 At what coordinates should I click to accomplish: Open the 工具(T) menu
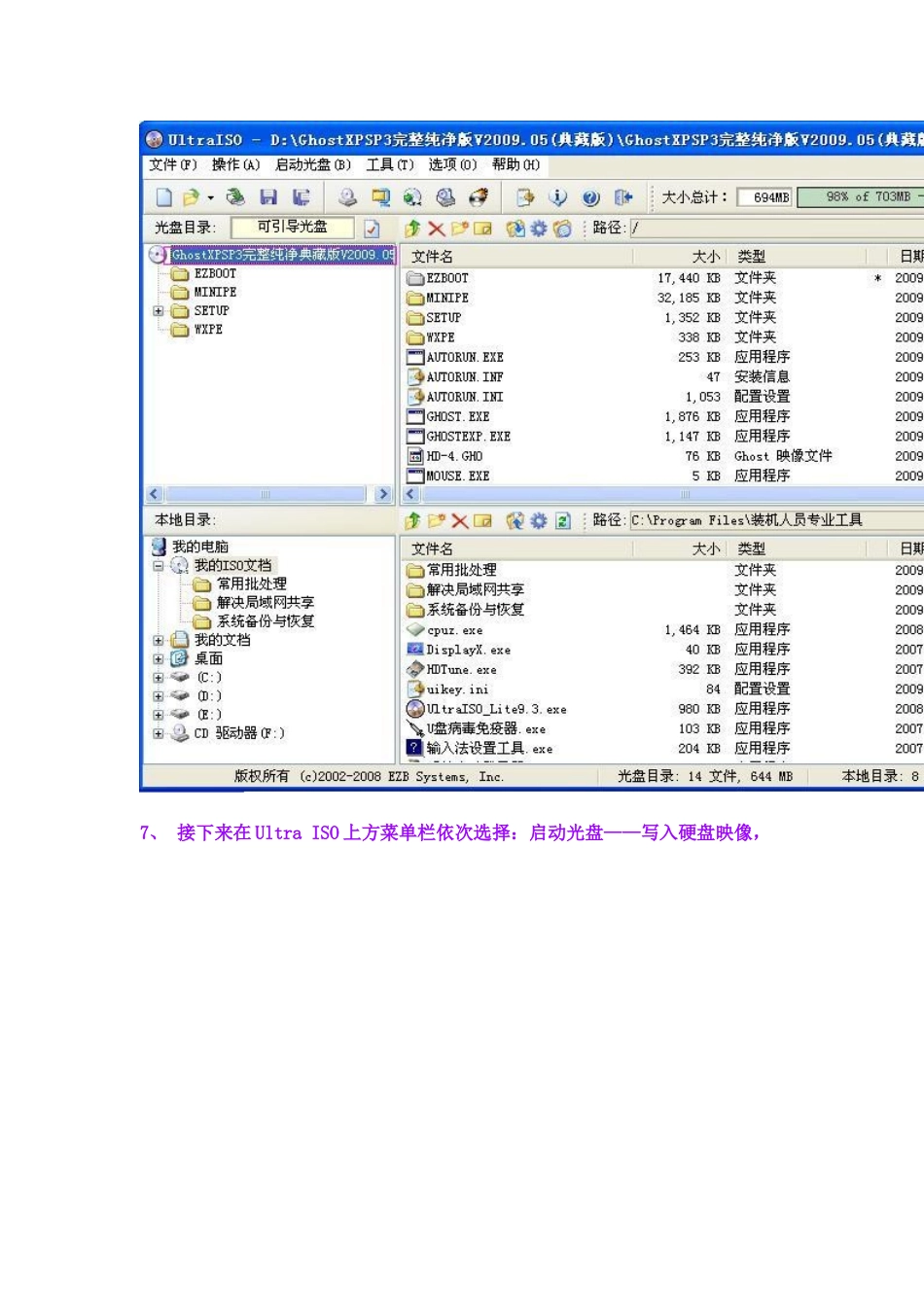(x=390, y=165)
